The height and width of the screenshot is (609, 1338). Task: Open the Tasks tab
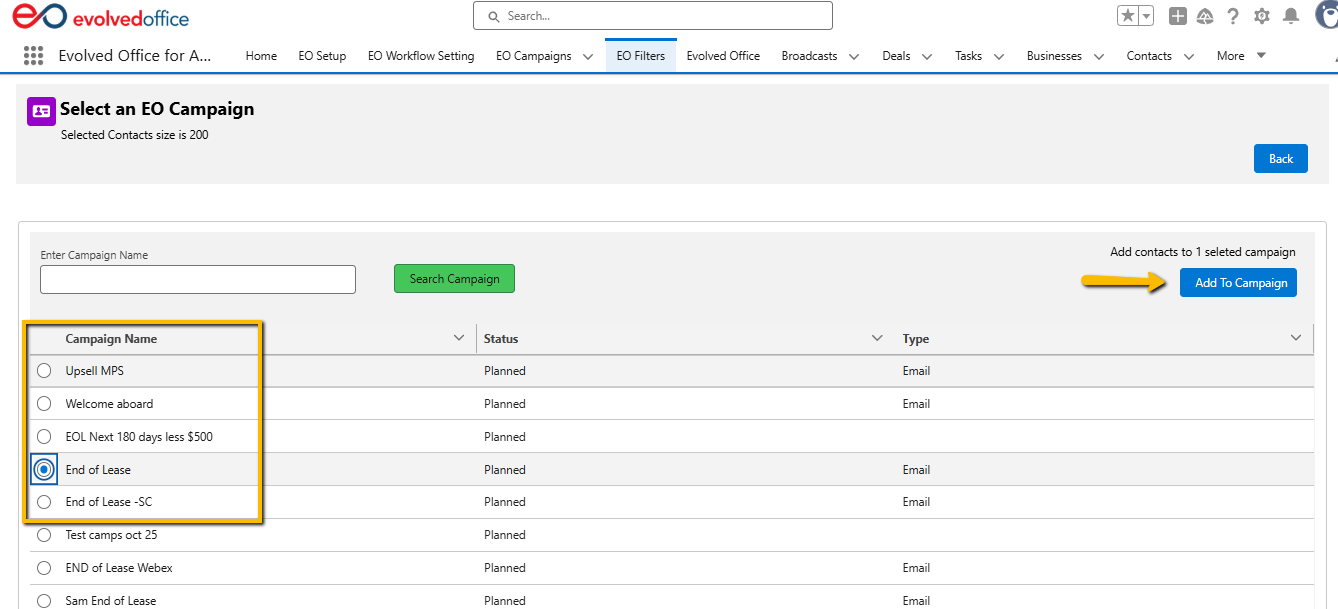click(x=968, y=56)
